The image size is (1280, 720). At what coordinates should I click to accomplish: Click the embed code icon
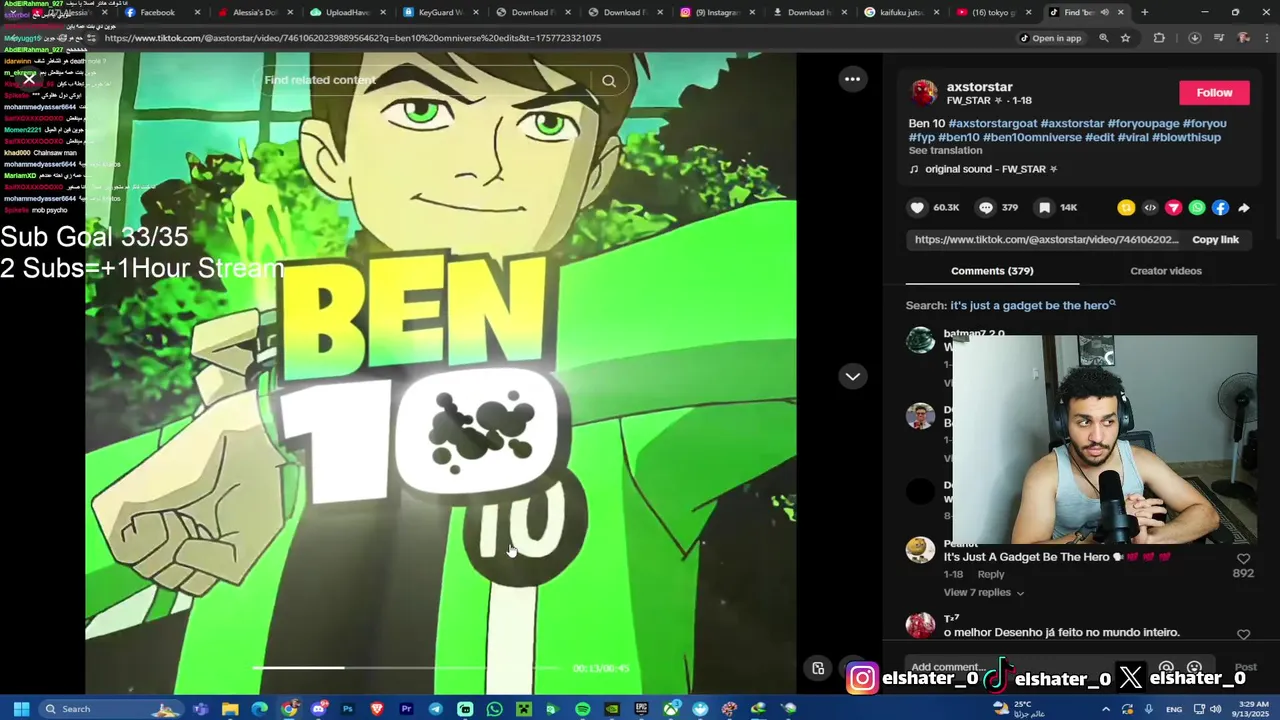(1150, 208)
